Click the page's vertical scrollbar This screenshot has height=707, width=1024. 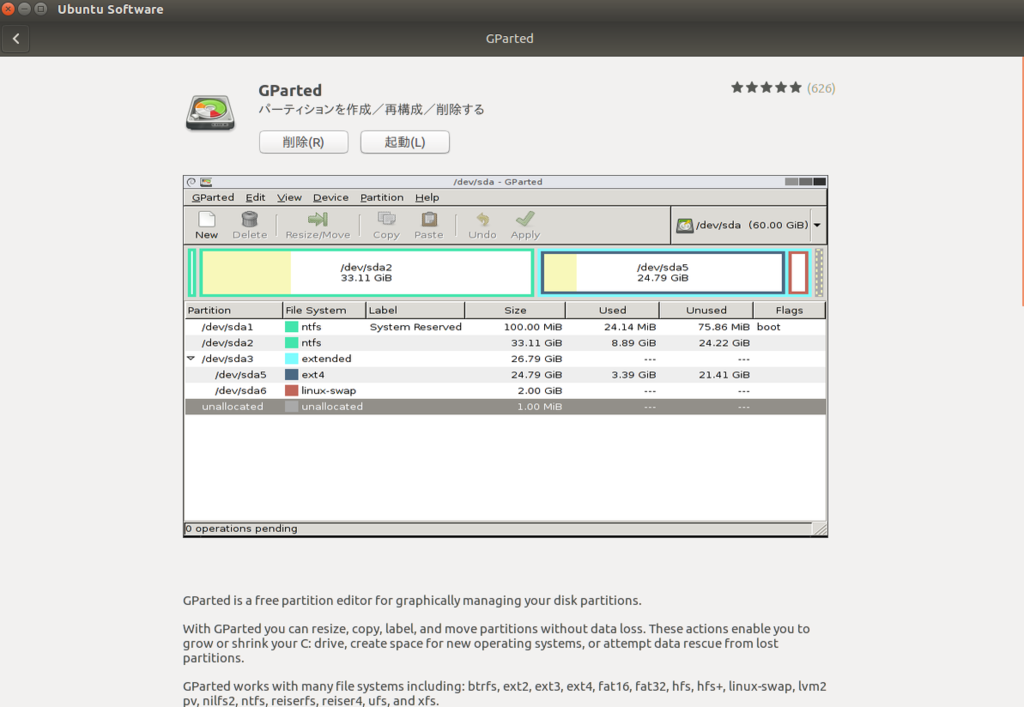coord(1022,181)
